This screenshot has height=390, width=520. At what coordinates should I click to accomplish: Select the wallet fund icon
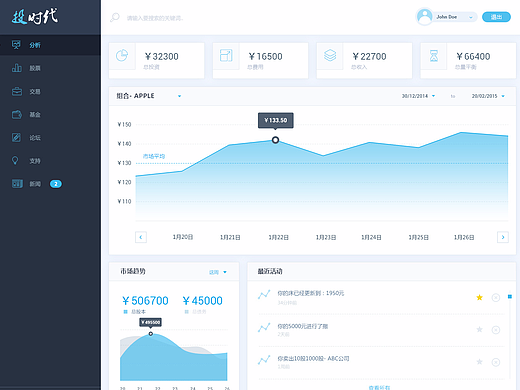(x=17, y=115)
